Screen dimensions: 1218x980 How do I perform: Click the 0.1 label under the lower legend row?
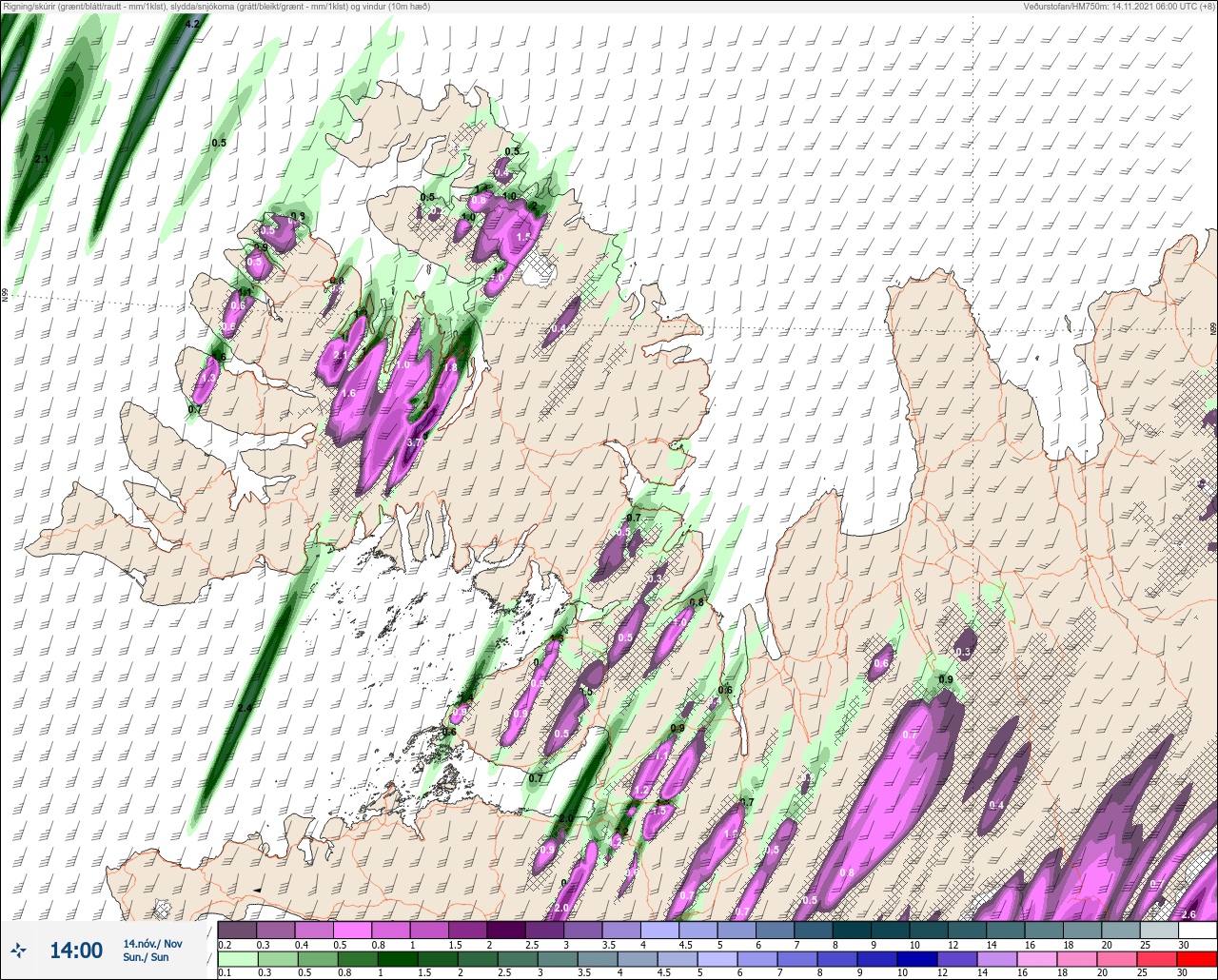pos(224,973)
